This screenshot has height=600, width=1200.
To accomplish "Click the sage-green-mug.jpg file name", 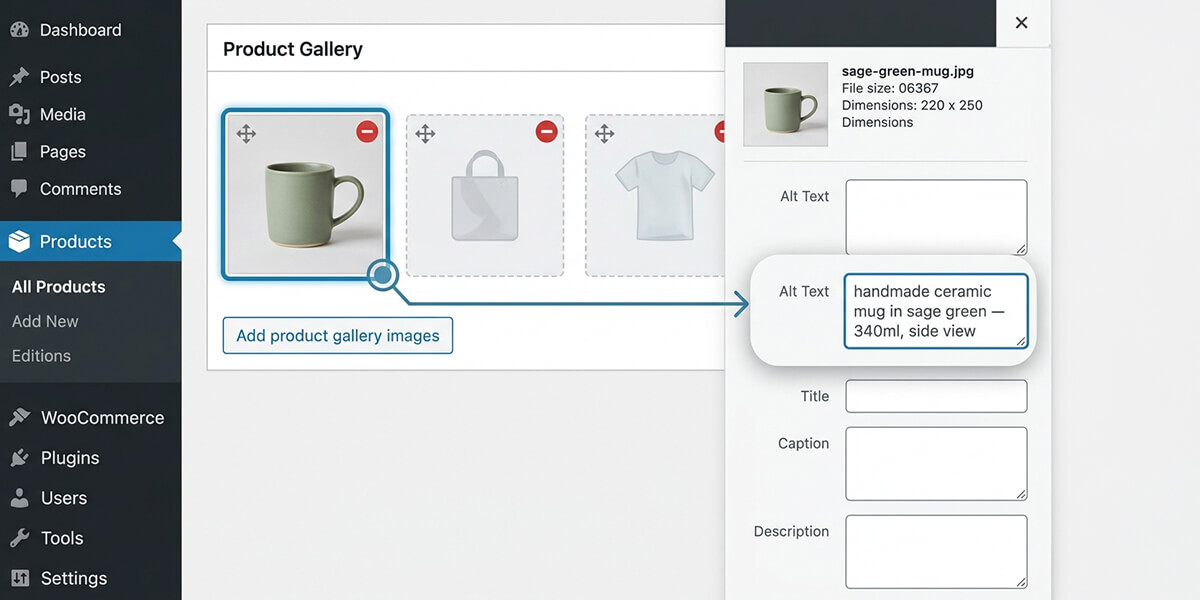I will tap(908, 72).
